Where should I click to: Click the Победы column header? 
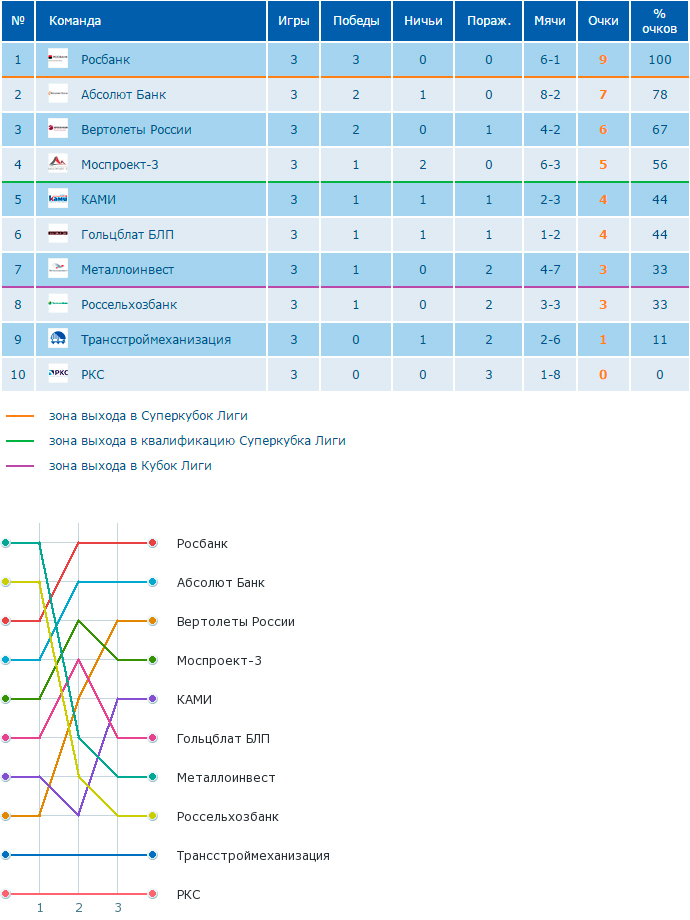[x=356, y=21]
